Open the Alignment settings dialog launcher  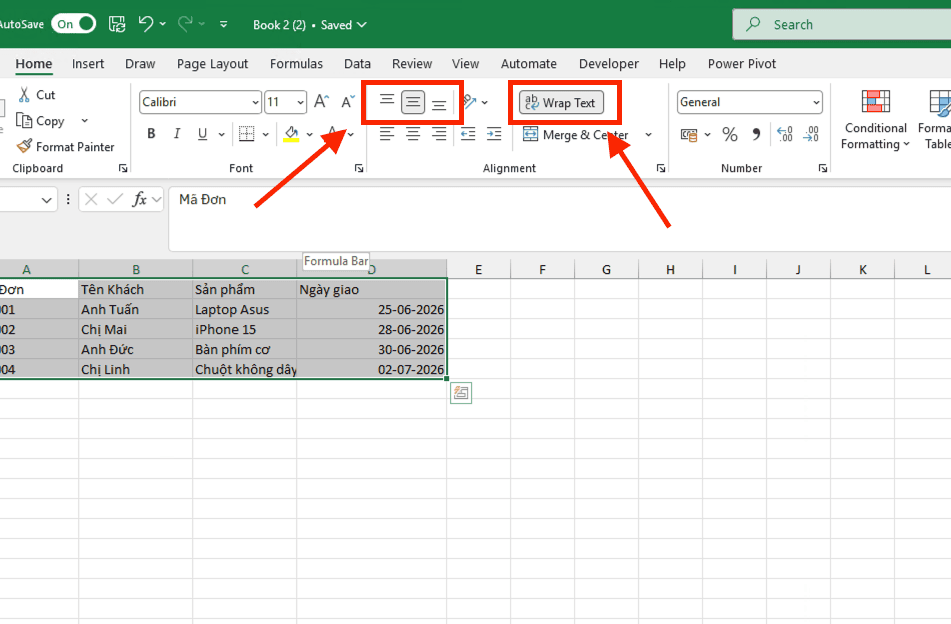661,168
